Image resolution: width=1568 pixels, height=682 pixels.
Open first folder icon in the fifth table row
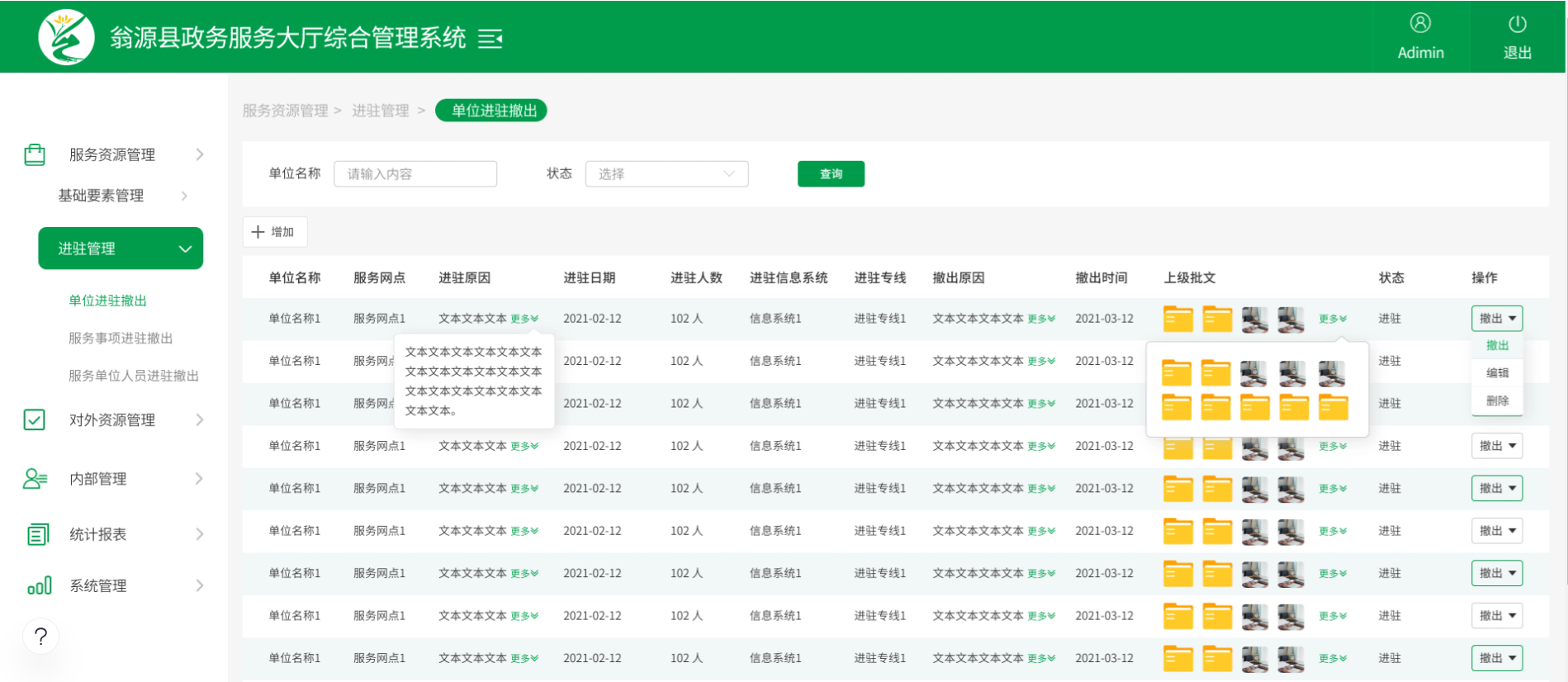click(x=1178, y=489)
